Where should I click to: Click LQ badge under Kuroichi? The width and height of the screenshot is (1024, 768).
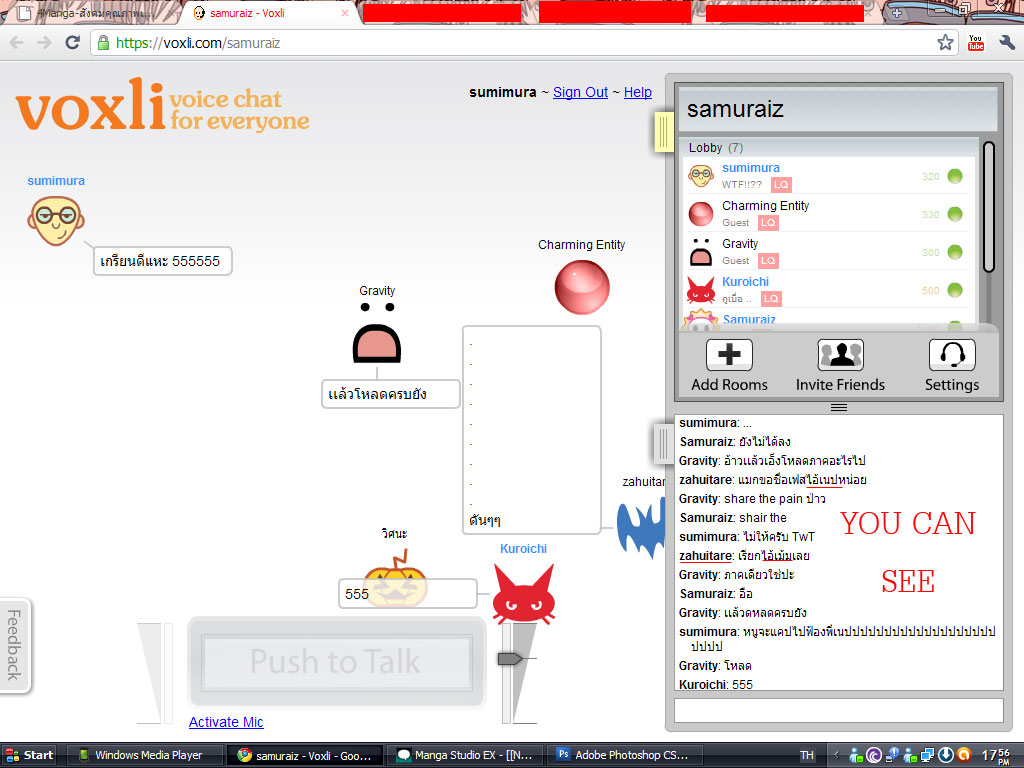pyautogui.click(x=771, y=298)
